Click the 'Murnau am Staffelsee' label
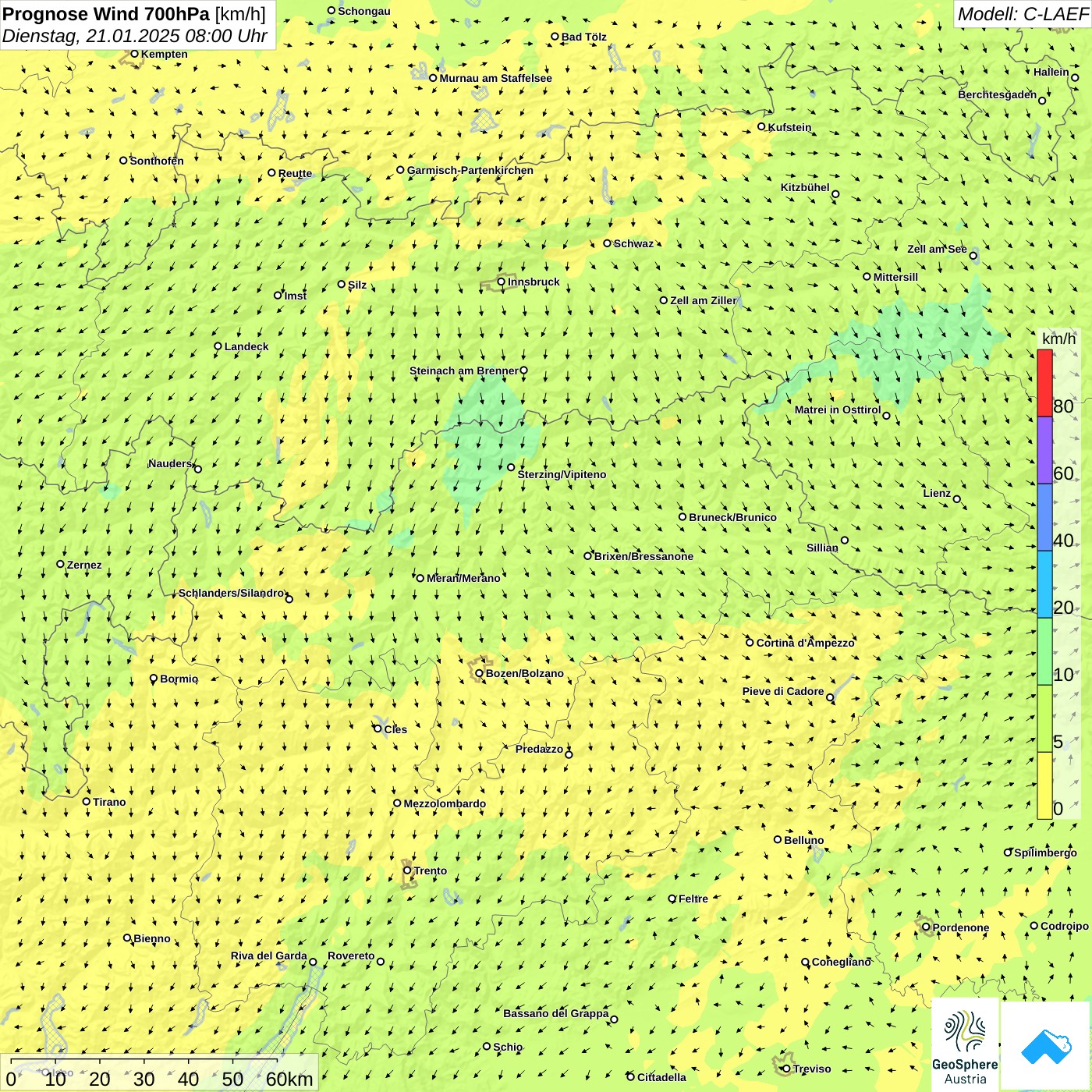 click(x=495, y=78)
